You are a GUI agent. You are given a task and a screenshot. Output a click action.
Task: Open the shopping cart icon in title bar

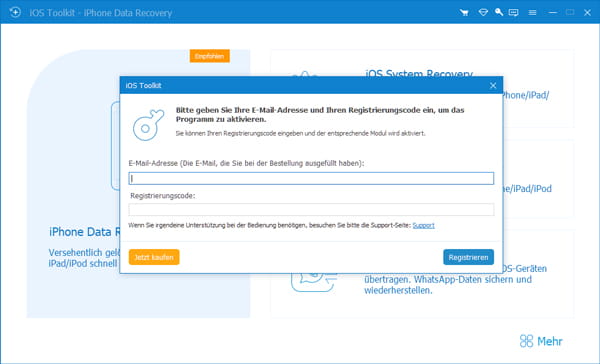[x=465, y=13]
